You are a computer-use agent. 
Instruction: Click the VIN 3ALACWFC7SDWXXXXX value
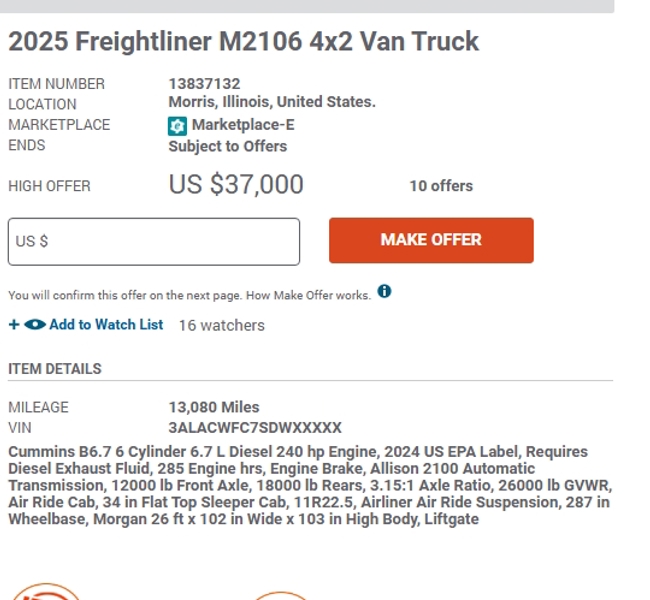click(255, 428)
